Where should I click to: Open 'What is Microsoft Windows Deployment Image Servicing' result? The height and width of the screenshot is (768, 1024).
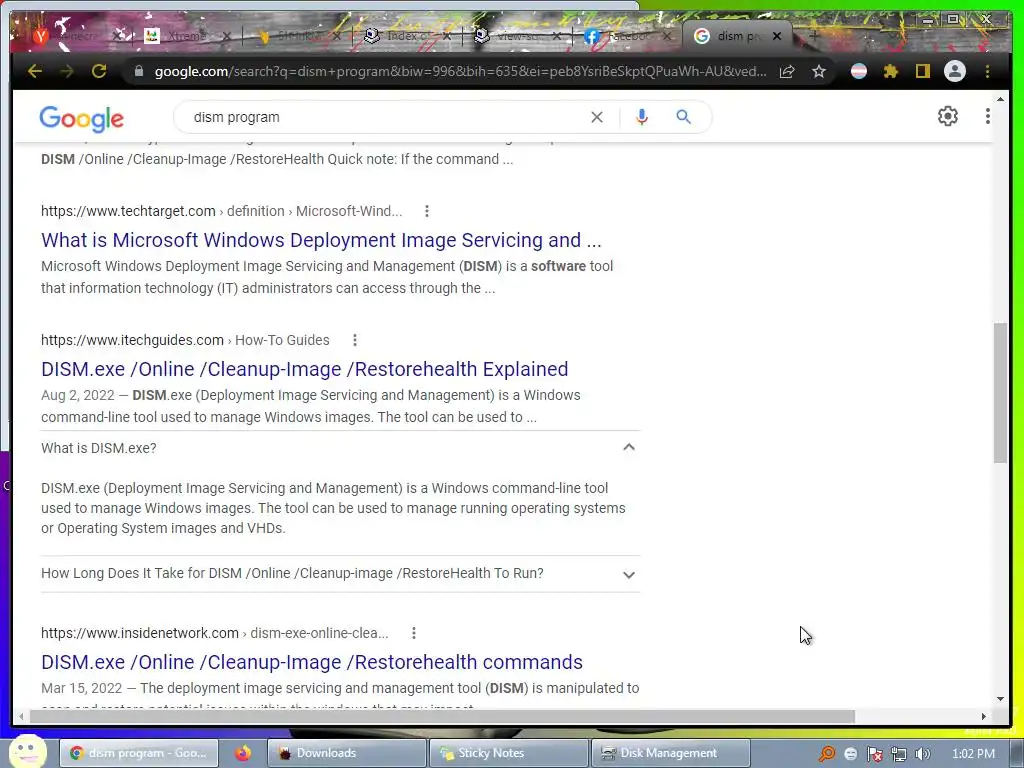[321, 240]
